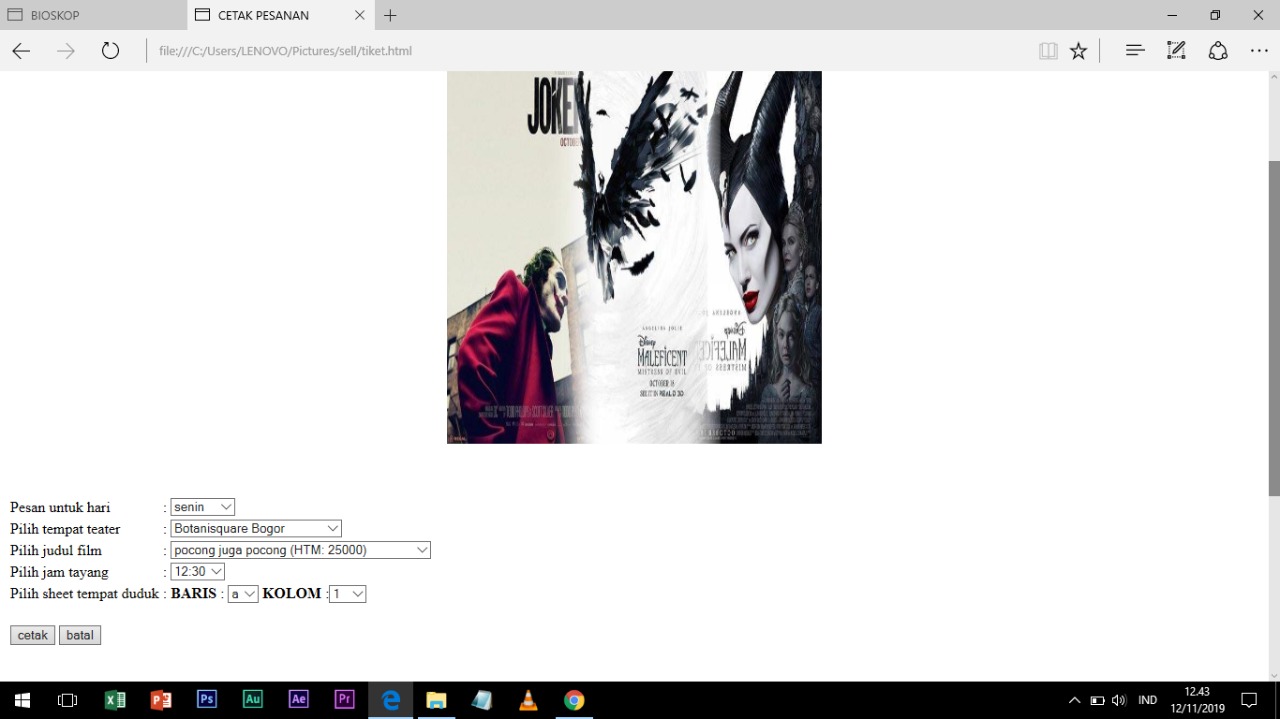Add page to favorites star icon
Image resolution: width=1280 pixels, height=719 pixels.
[x=1078, y=51]
